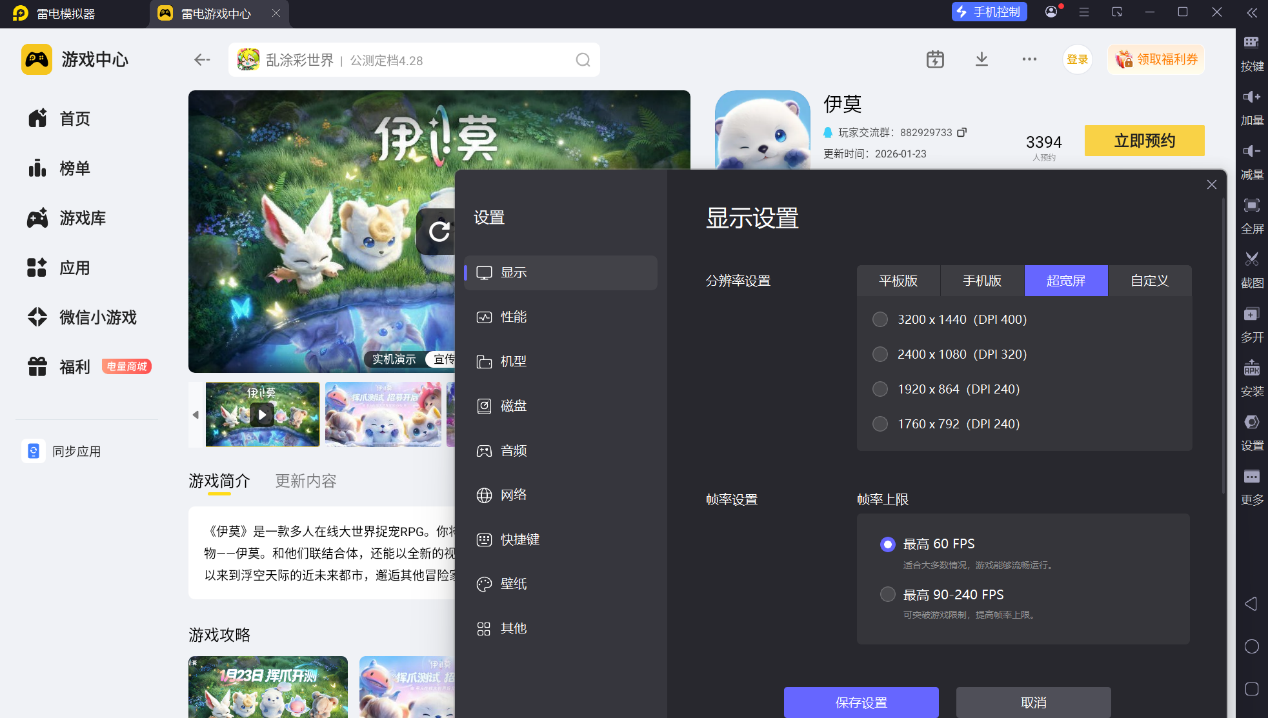Viewport: 1268px width, 718px height.
Task: Open 性能 settings category
Action: 561,317
